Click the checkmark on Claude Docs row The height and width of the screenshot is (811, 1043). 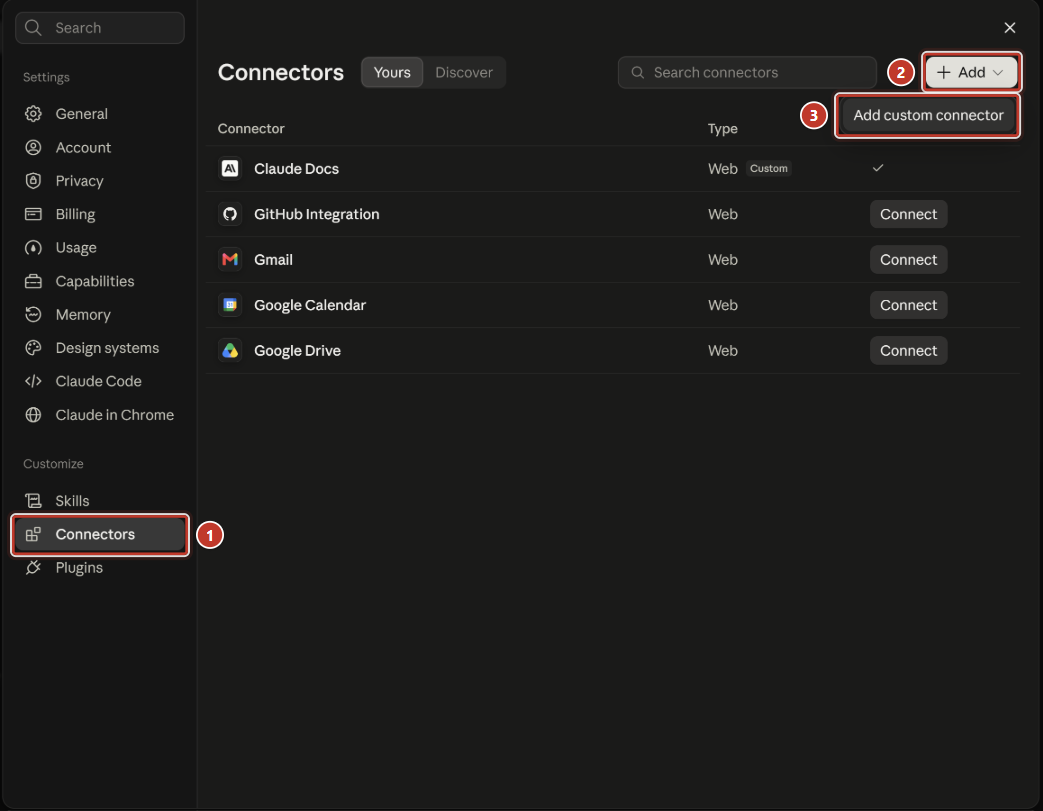878,168
